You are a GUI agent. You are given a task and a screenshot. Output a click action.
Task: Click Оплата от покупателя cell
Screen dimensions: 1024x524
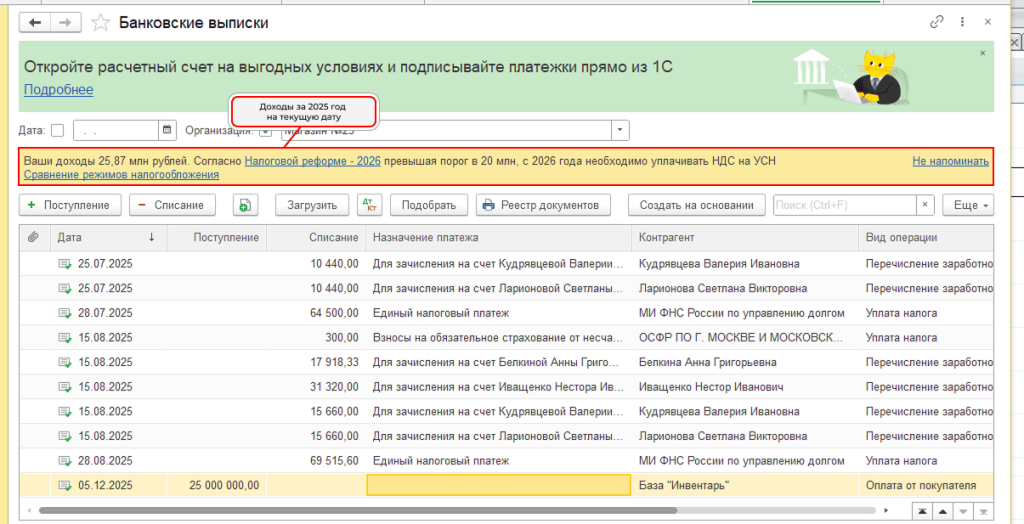(926, 485)
